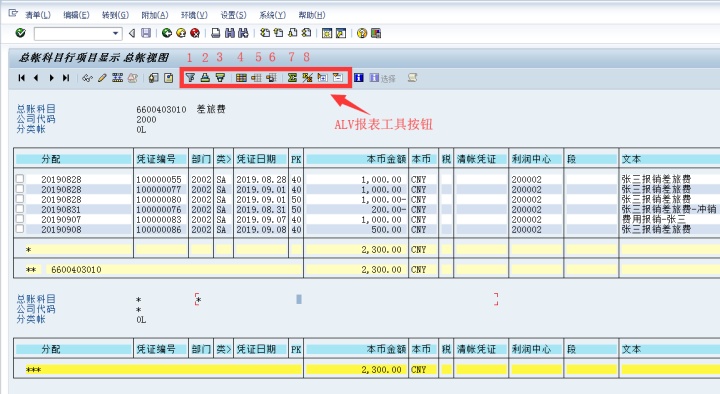This screenshot has width=720, height=394.
Task: Click the Change Layout grid icon
Action: (241, 78)
